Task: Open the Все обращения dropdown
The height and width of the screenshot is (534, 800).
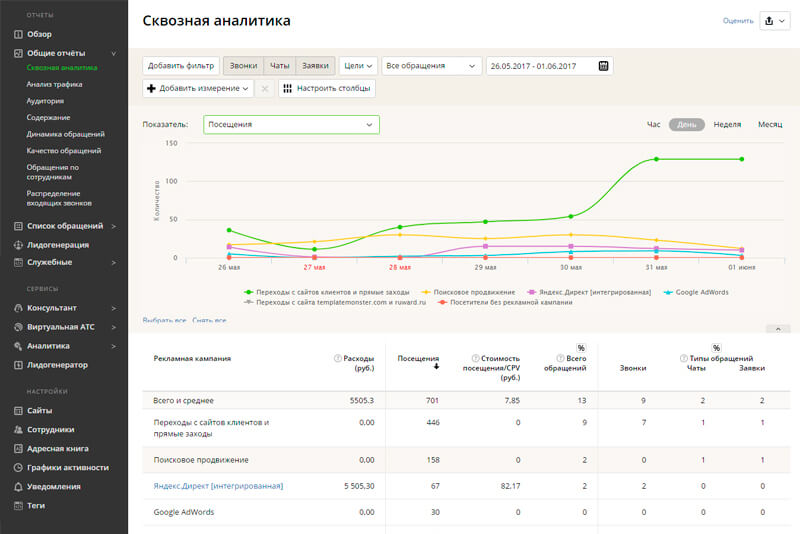Action: click(432, 66)
